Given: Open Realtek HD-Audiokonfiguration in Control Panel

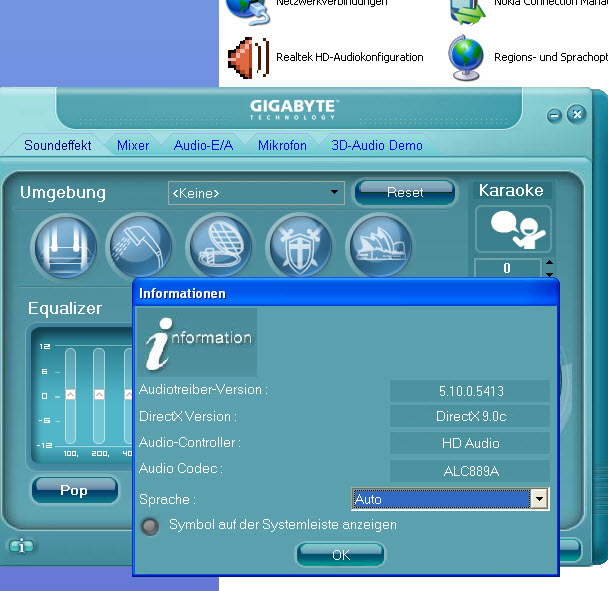Looking at the screenshot, I should (x=325, y=57).
